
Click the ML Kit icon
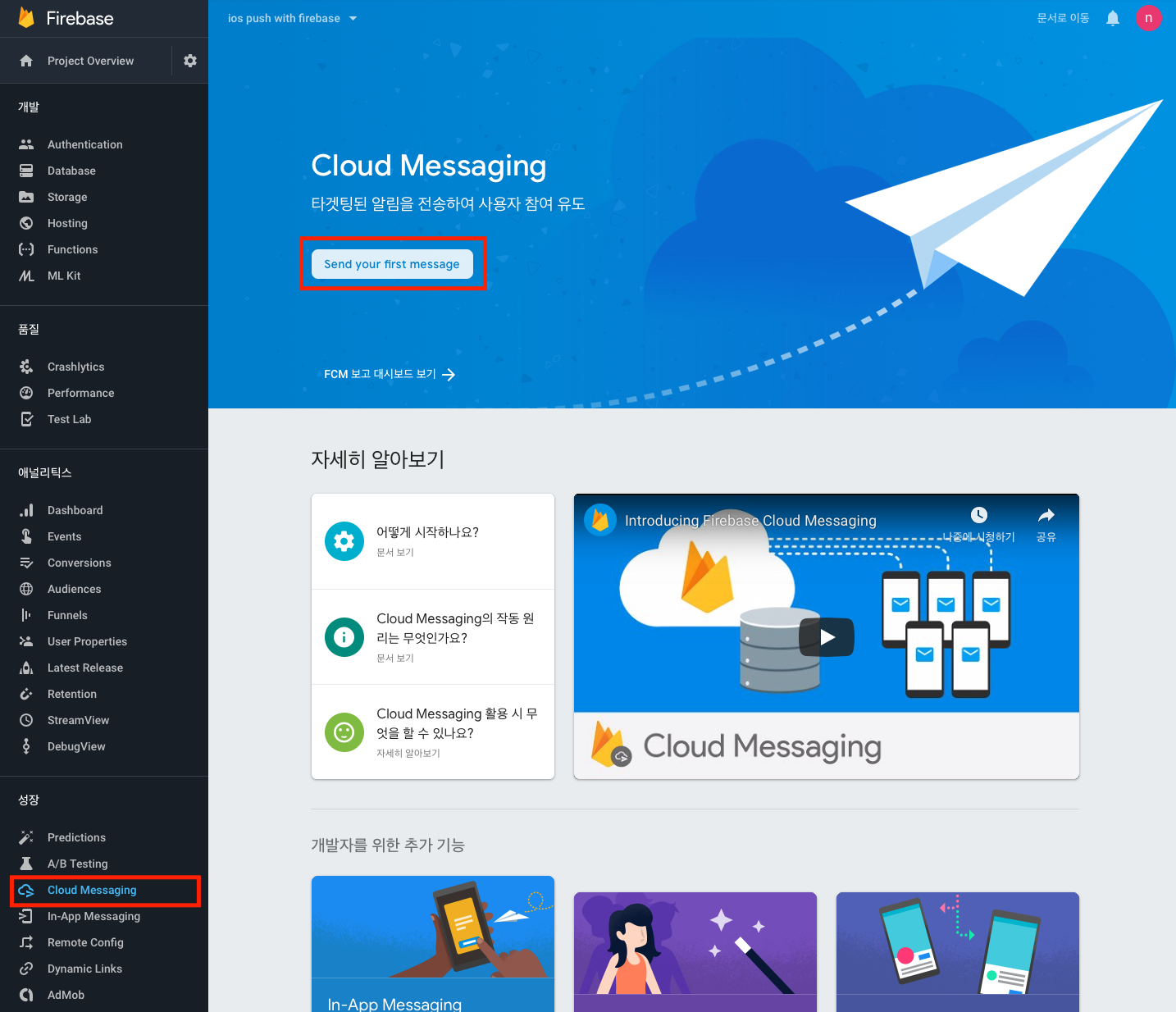point(26,276)
